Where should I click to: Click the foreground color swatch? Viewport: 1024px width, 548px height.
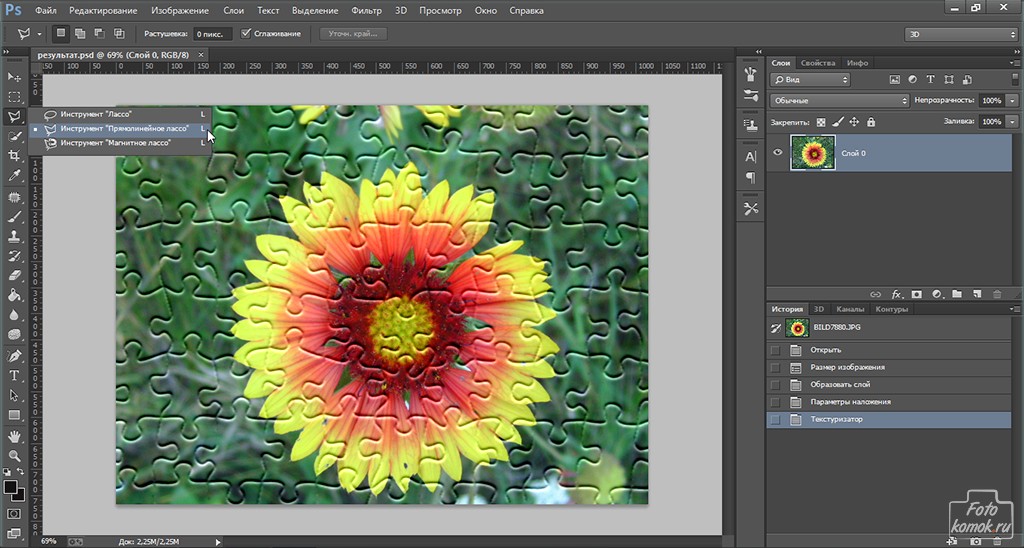10,487
